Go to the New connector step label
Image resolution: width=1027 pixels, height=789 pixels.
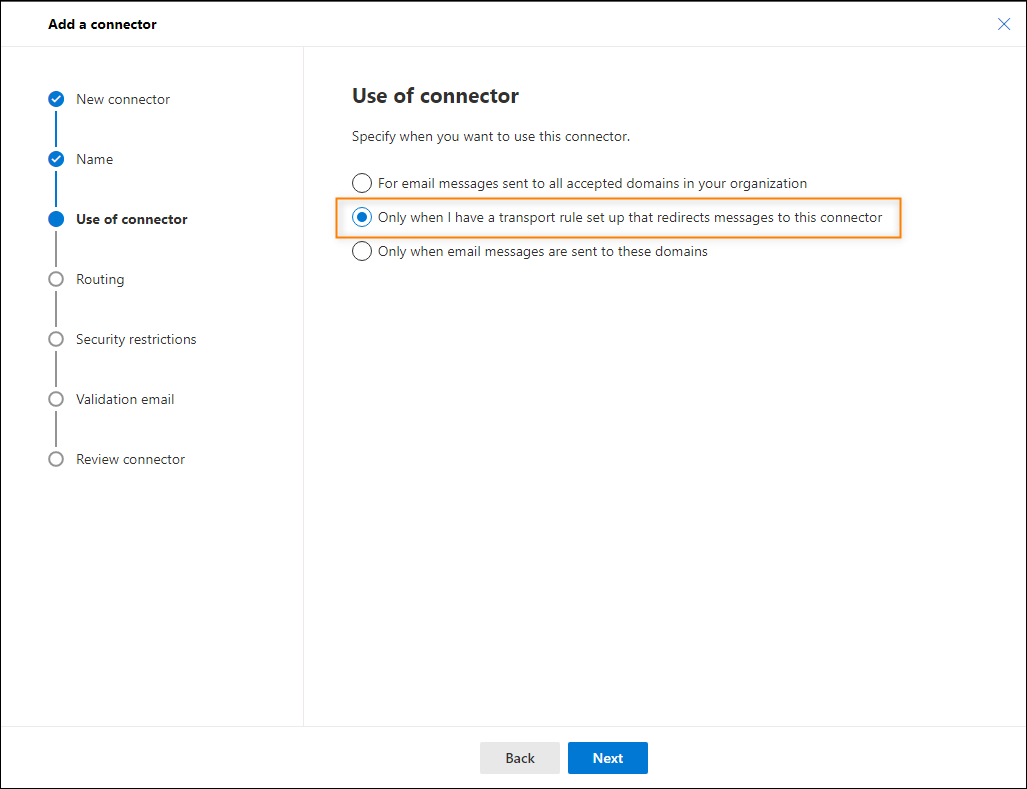122,100
